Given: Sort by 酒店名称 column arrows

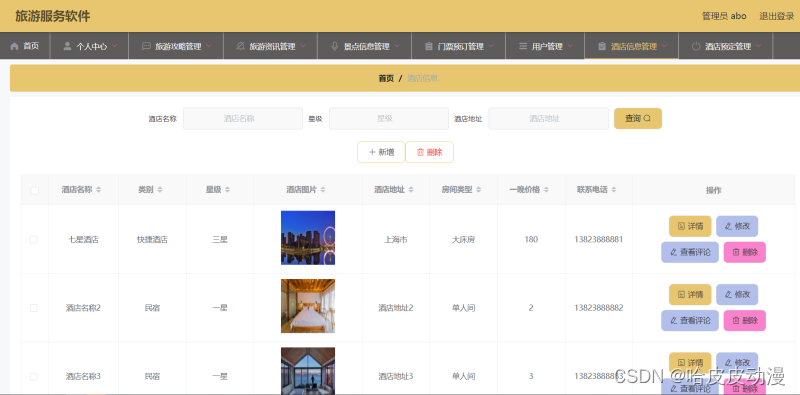Looking at the screenshot, I should coord(98,190).
